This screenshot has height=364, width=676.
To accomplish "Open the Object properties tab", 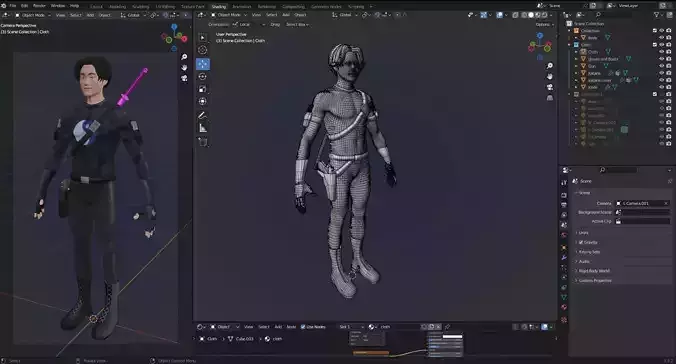I will (x=564, y=248).
